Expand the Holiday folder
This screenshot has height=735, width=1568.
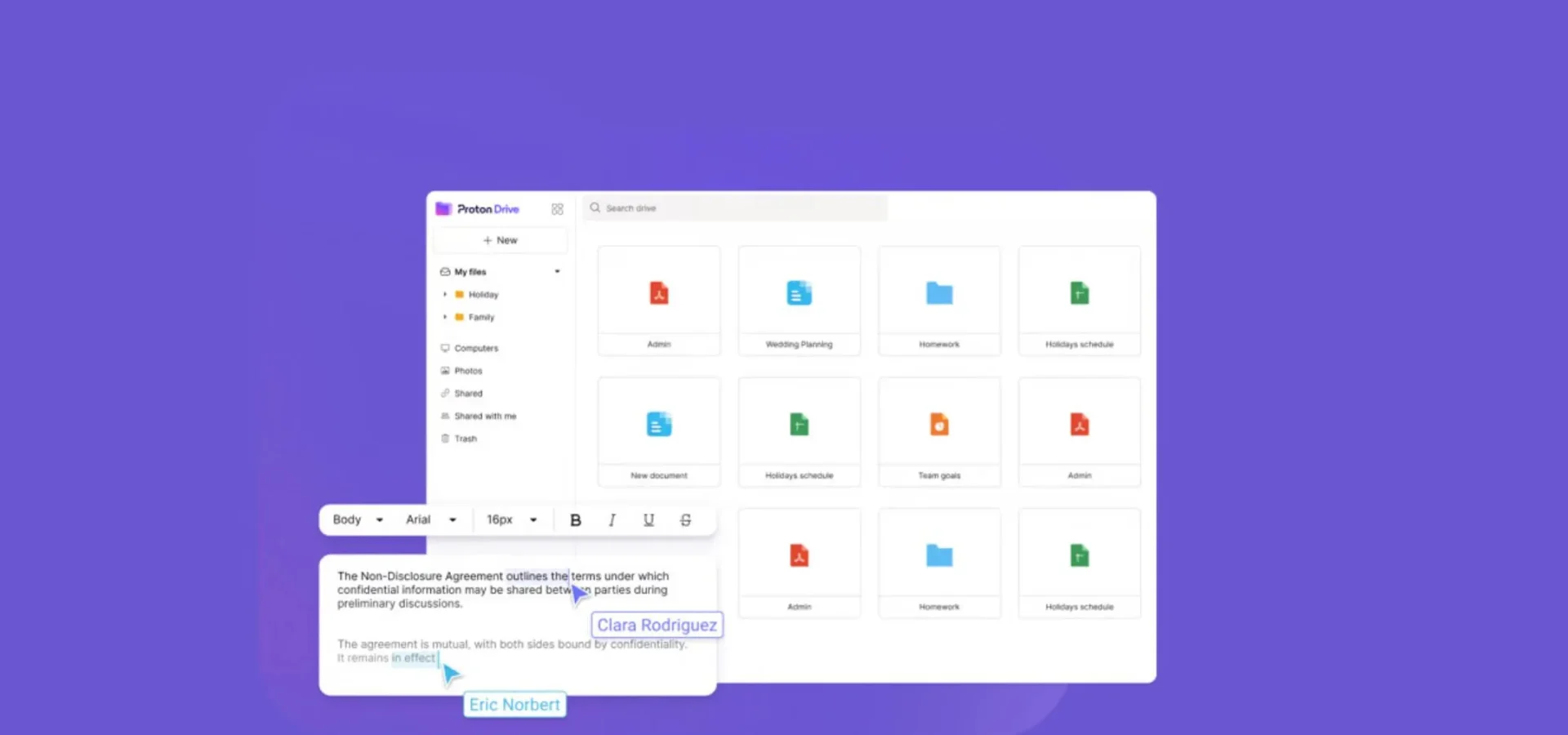pyautogui.click(x=445, y=295)
